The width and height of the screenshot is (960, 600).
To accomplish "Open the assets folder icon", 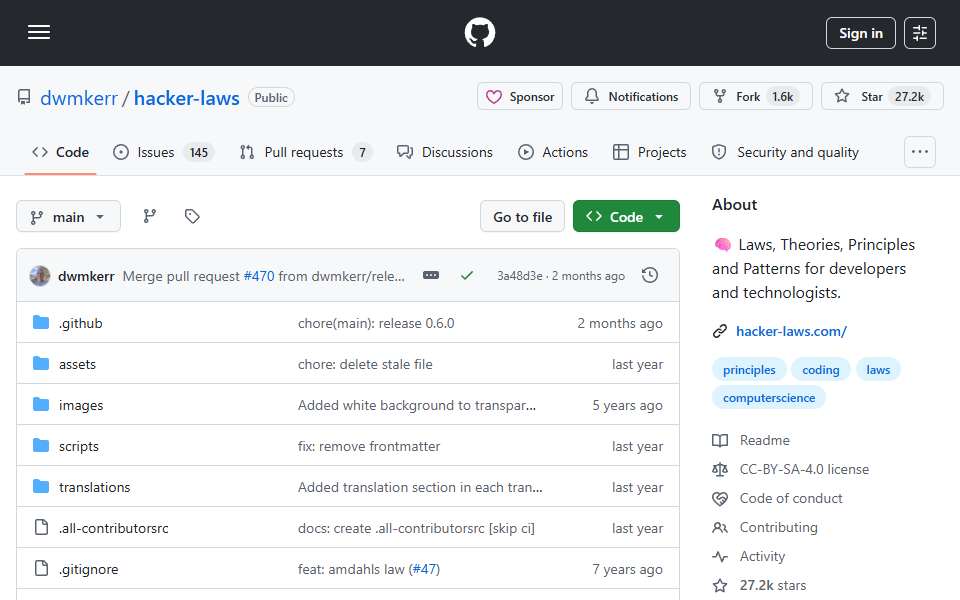I will (x=41, y=363).
